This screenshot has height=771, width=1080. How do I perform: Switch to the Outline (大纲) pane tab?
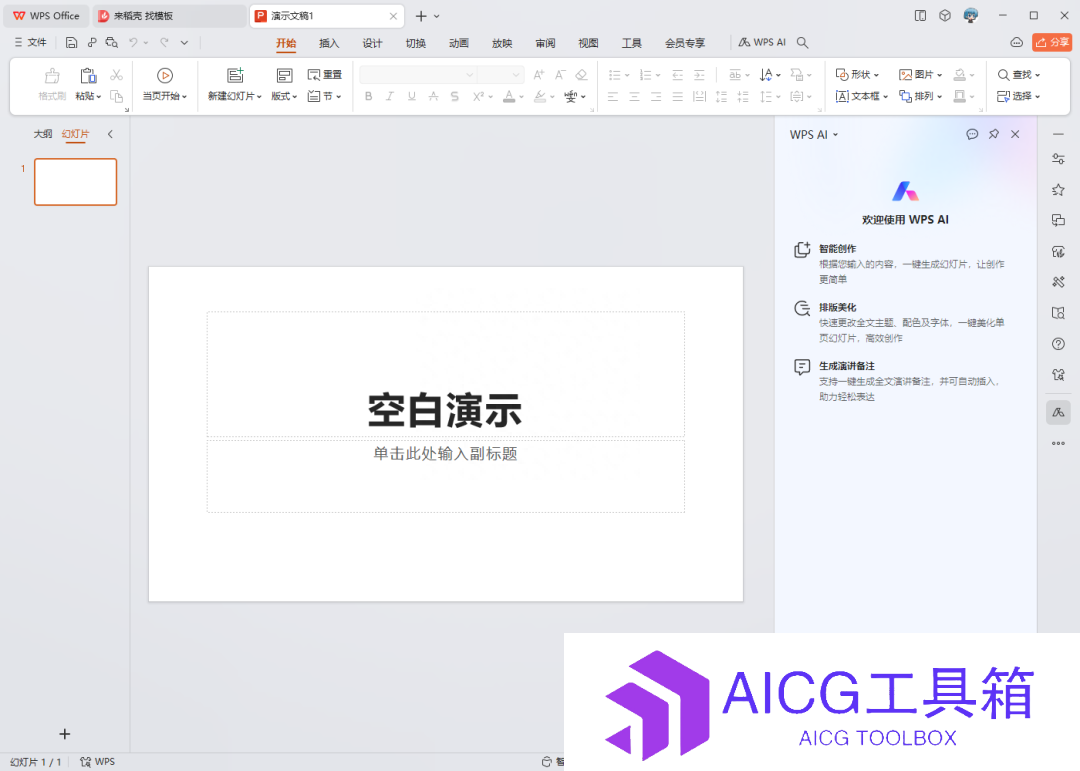43,134
